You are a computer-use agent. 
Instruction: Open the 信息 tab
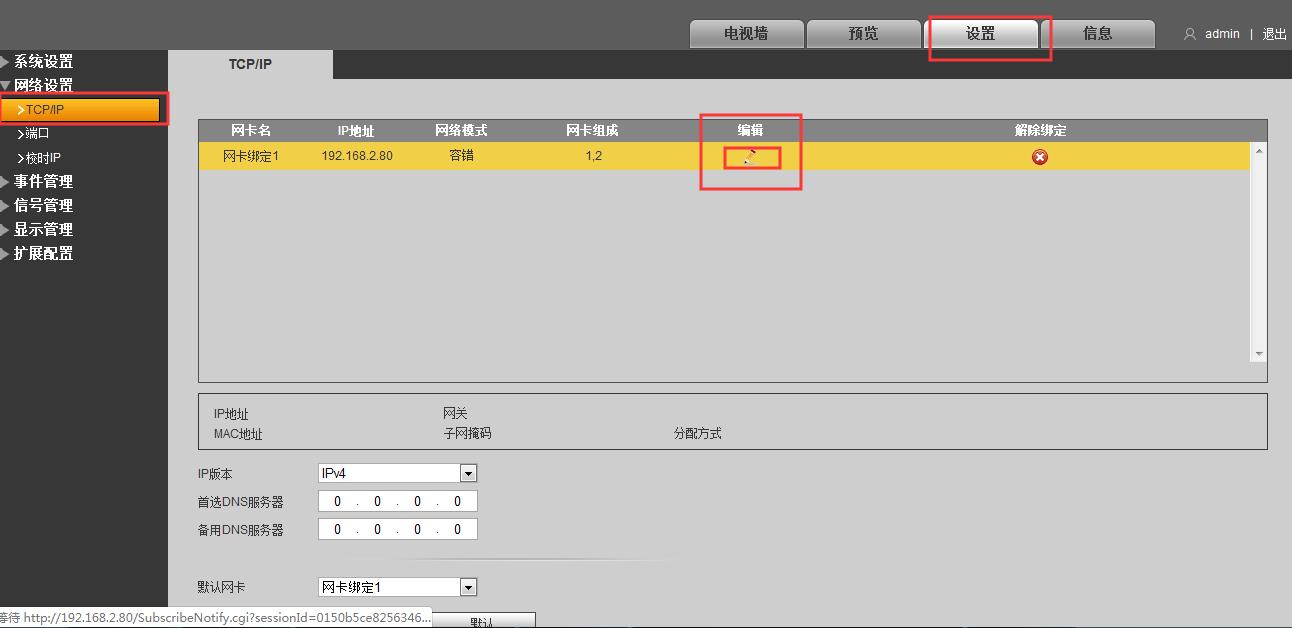tap(1099, 33)
